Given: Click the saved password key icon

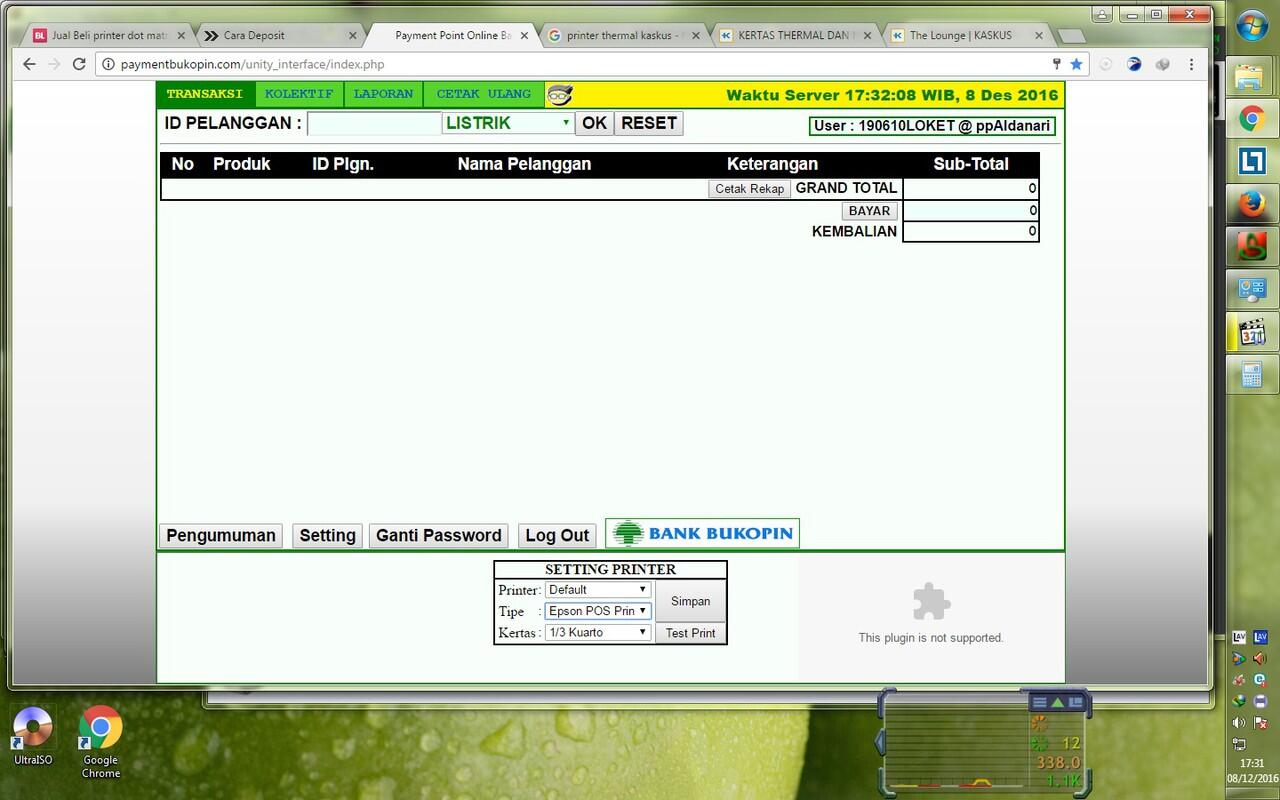Looking at the screenshot, I should [1056, 64].
